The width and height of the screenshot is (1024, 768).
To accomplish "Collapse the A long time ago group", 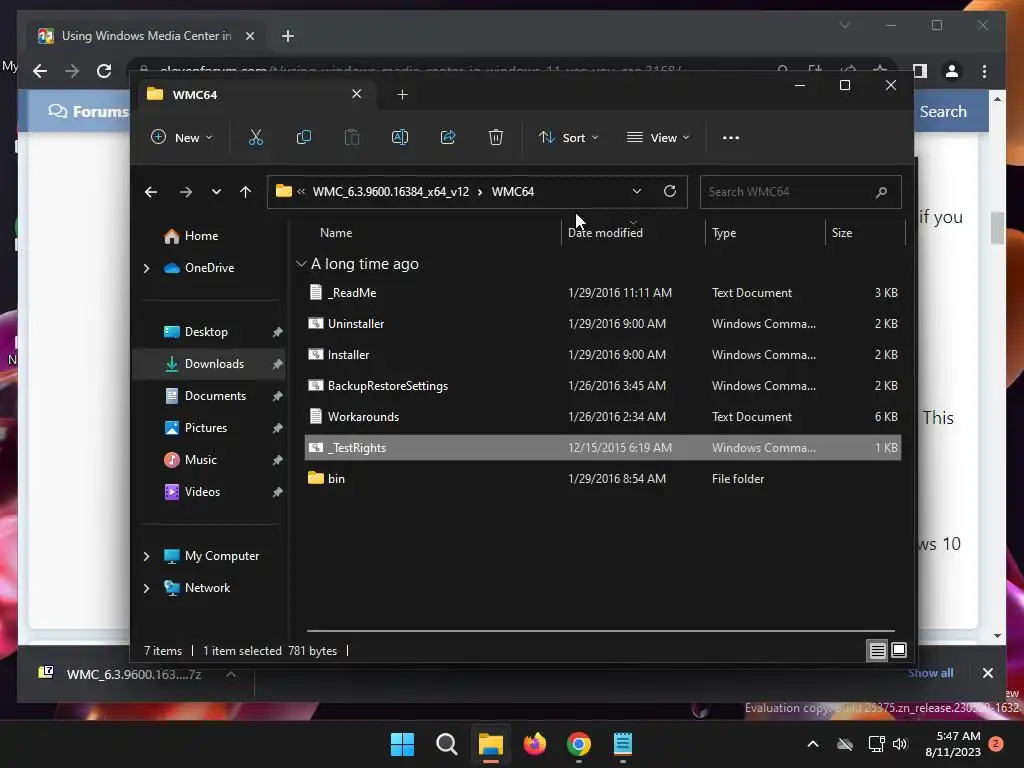I will 301,264.
